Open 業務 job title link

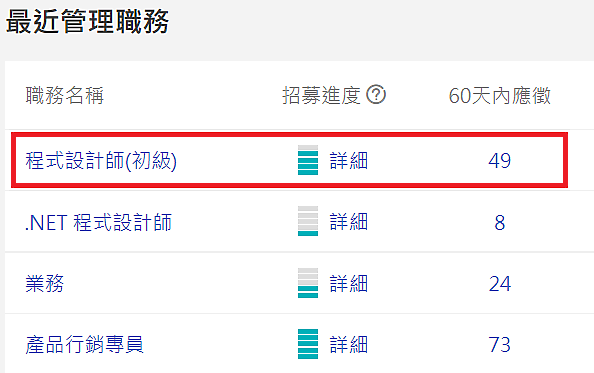coord(45,283)
